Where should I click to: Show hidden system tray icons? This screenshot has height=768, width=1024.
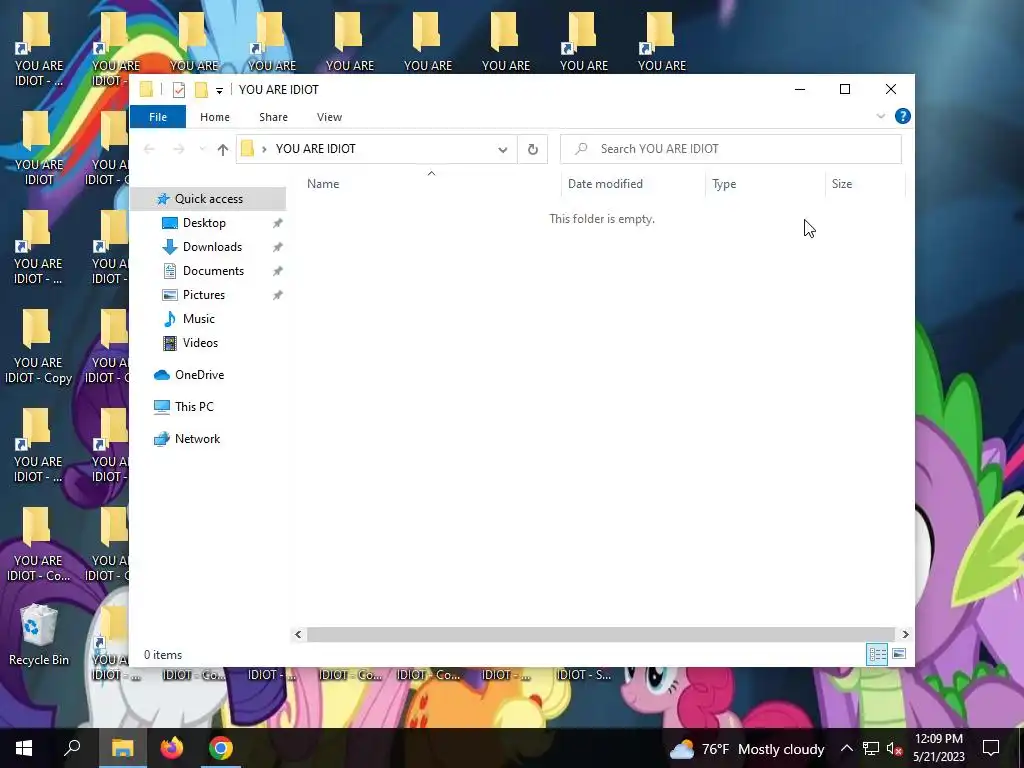pyautogui.click(x=846, y=748)
